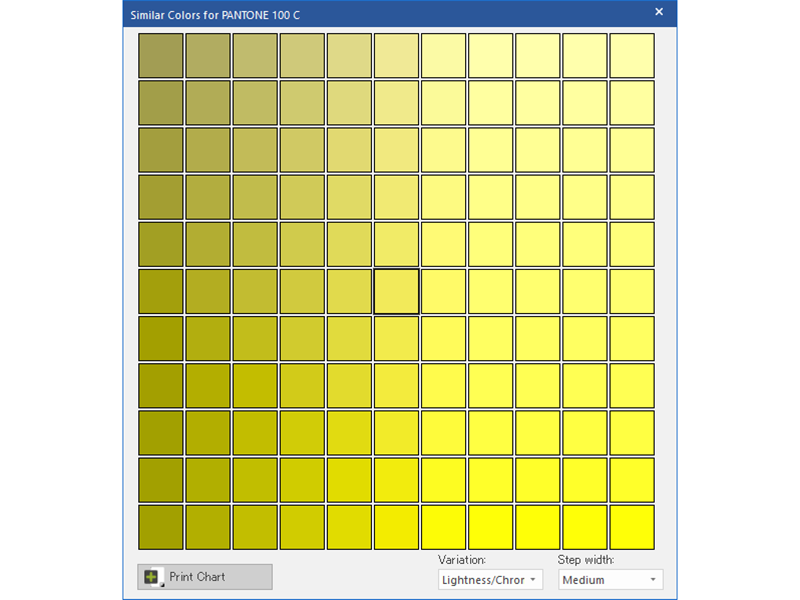800x600 pixels.
Task: Select the swatch directly left of the highlighted center swatch
Action: tap(349, 291)
